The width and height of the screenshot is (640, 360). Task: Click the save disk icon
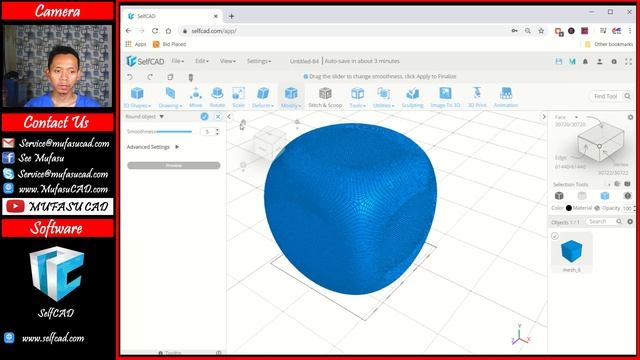pyautogui.click(x=559, y=61)
